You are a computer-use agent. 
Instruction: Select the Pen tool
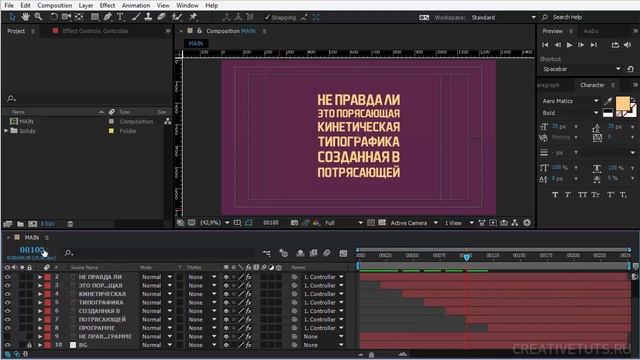tap(107, 17)
